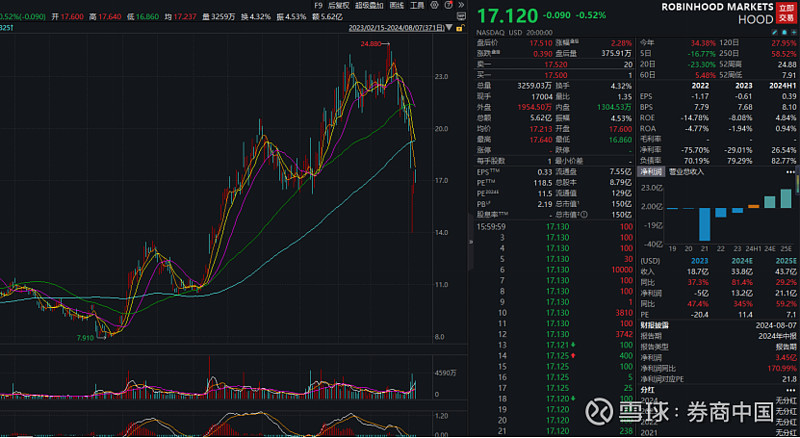800x438 pixels.
Task: Click the info icon next to 总市值²
Action: coord(584,215)
